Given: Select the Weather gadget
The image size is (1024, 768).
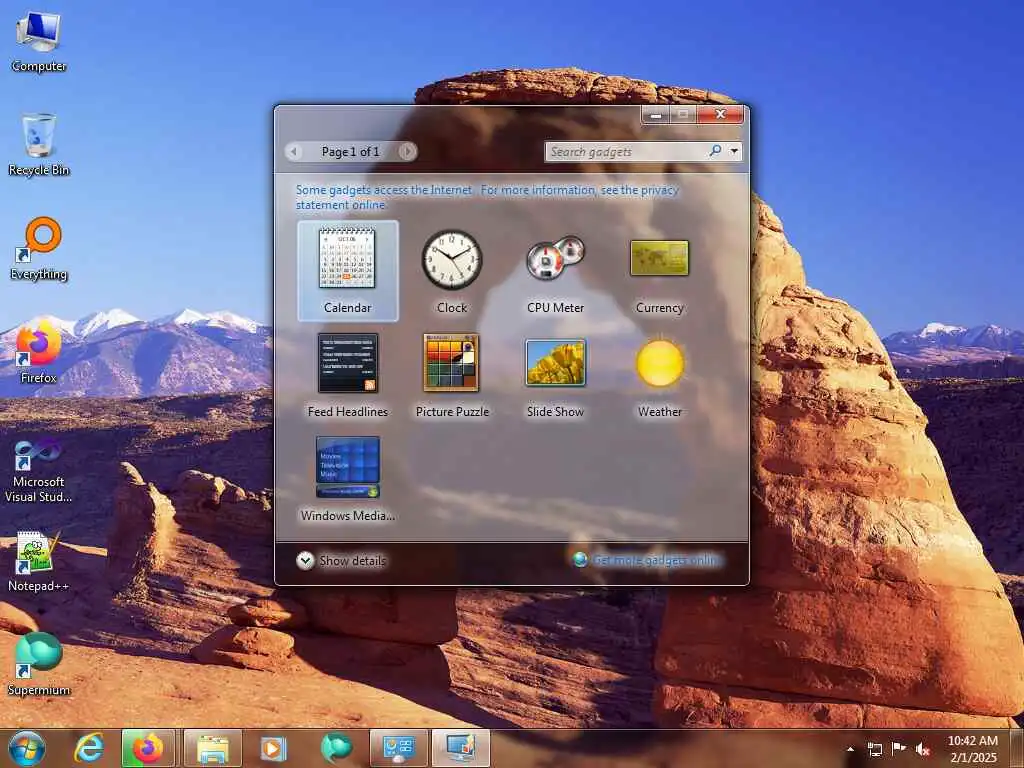Looking at the screenshot, I should 660,375.
